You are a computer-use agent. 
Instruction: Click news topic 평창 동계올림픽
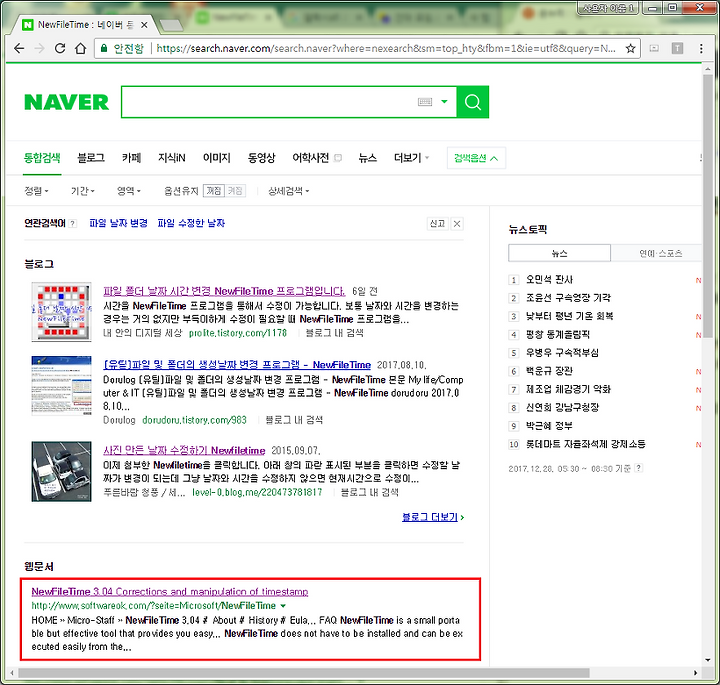pos(557,334)
